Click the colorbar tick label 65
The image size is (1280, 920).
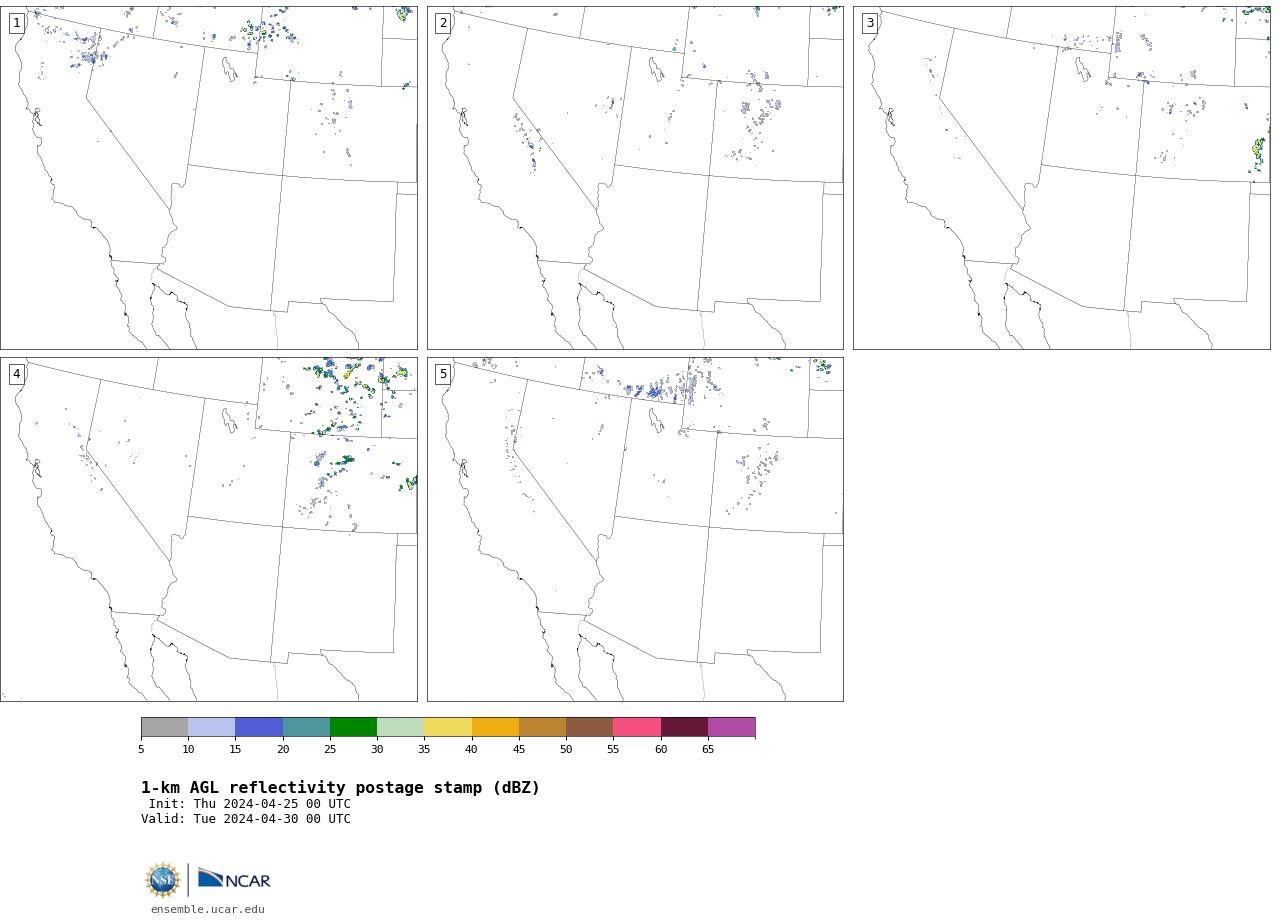(708, 749)
